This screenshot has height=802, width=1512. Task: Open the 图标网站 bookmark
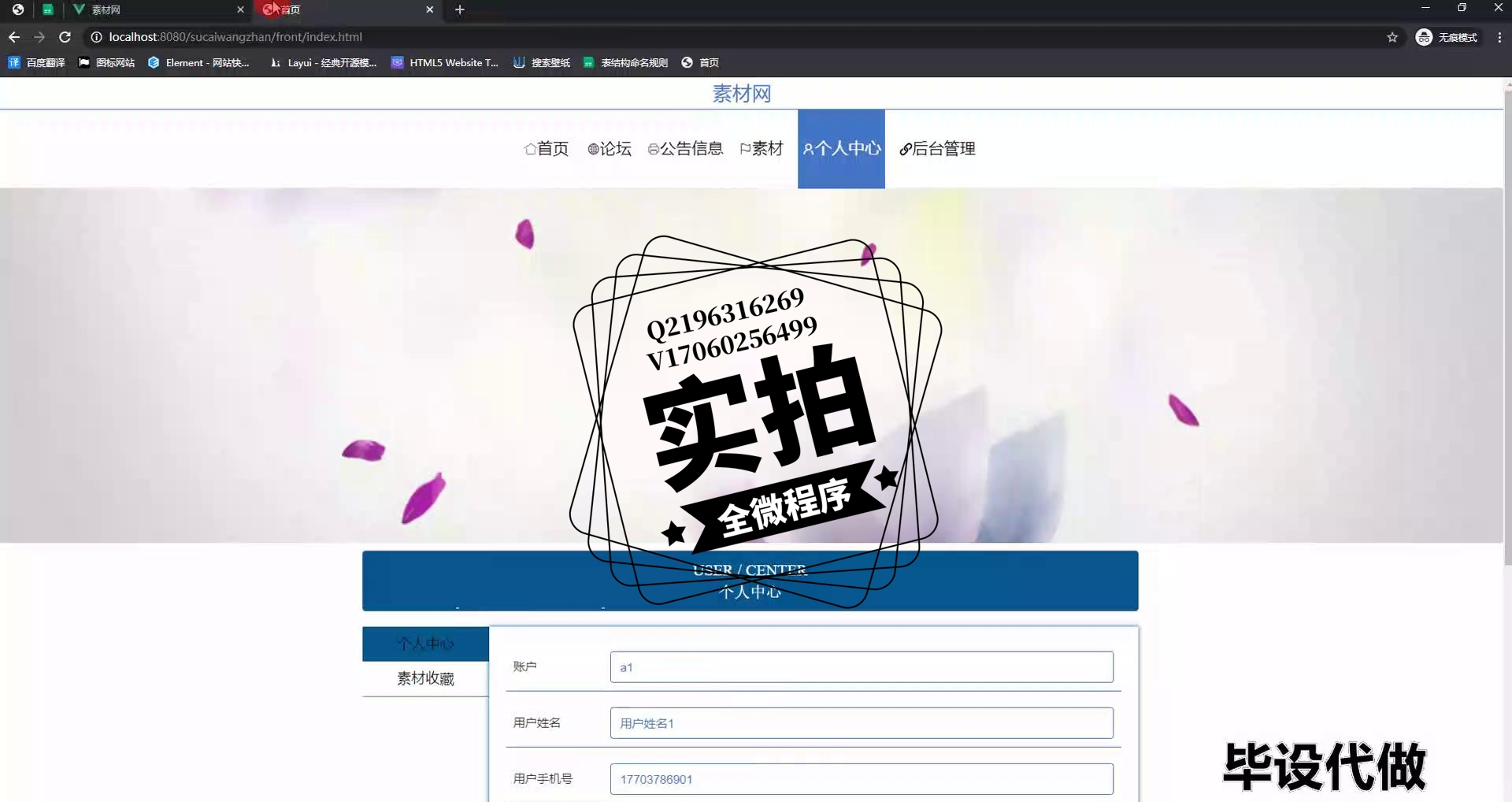coord(106,62)
